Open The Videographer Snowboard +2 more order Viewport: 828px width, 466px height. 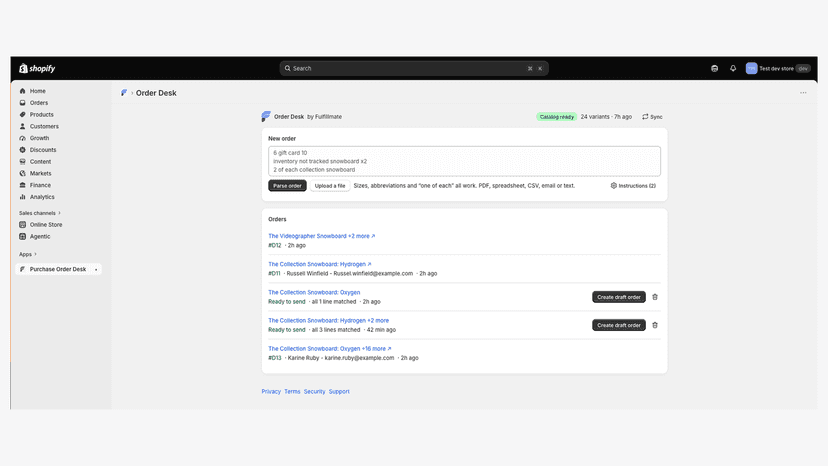click(x=322, y=236)
